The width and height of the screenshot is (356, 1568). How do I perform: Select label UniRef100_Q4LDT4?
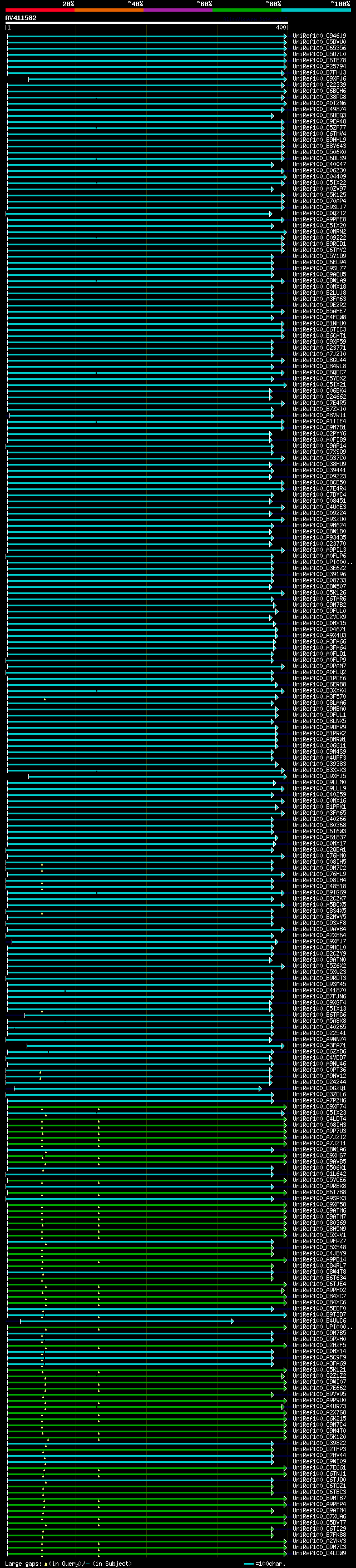pos(319,1119)
